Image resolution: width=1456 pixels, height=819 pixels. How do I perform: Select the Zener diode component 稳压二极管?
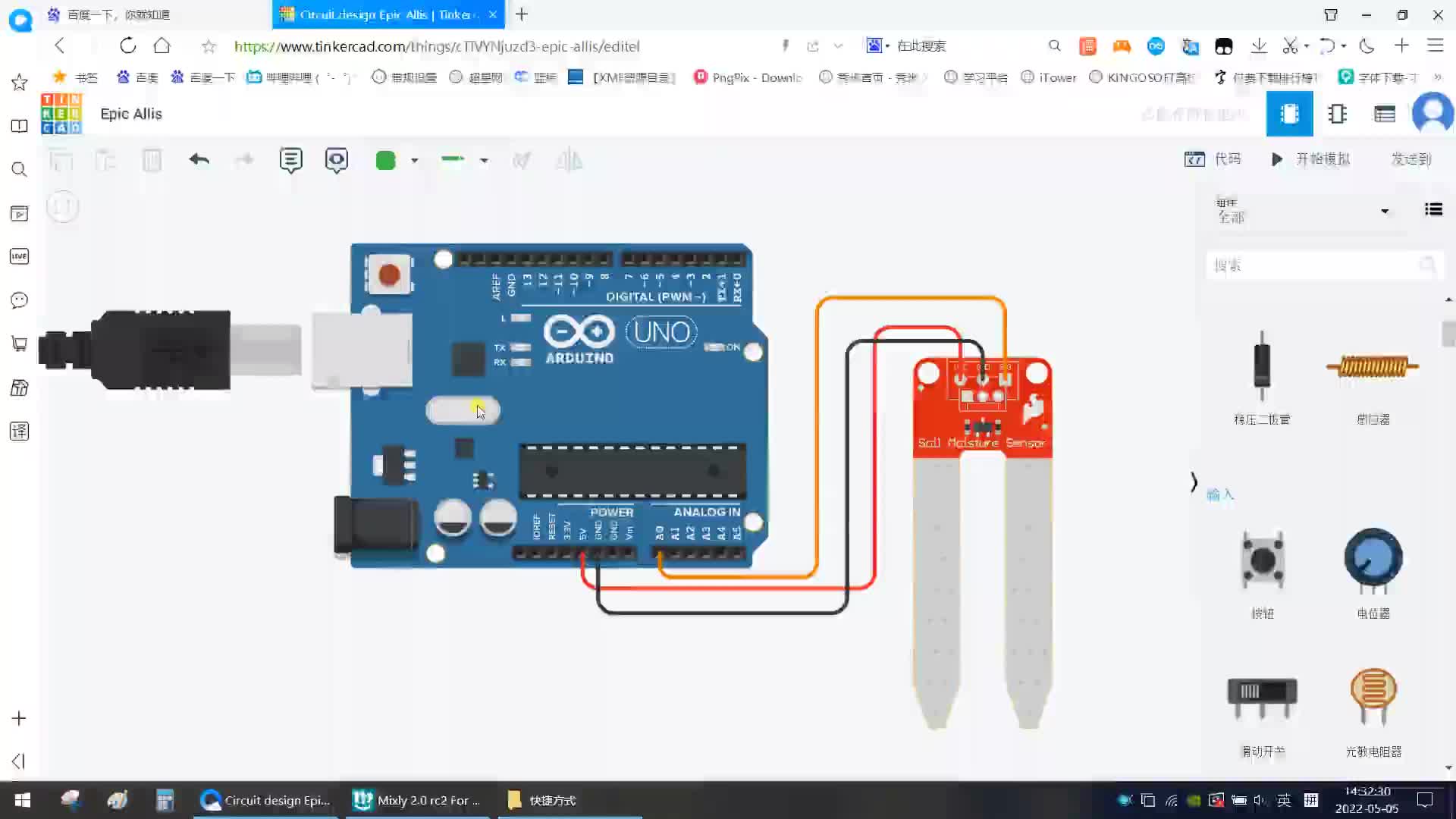tap(1262, 378)
